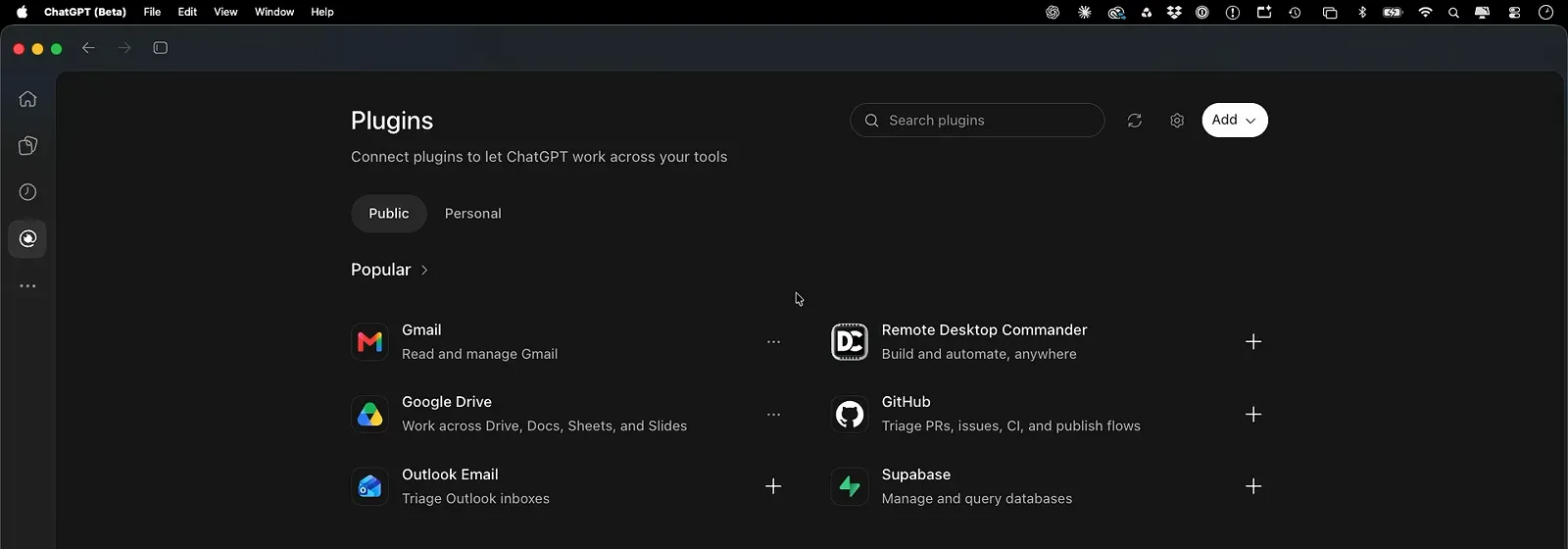
Task: Click the GitHub logo icon
Action: click(x=850, y=415)
